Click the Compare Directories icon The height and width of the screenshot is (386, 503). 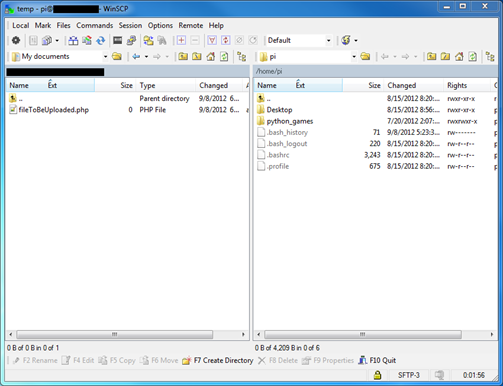[73, 40]
